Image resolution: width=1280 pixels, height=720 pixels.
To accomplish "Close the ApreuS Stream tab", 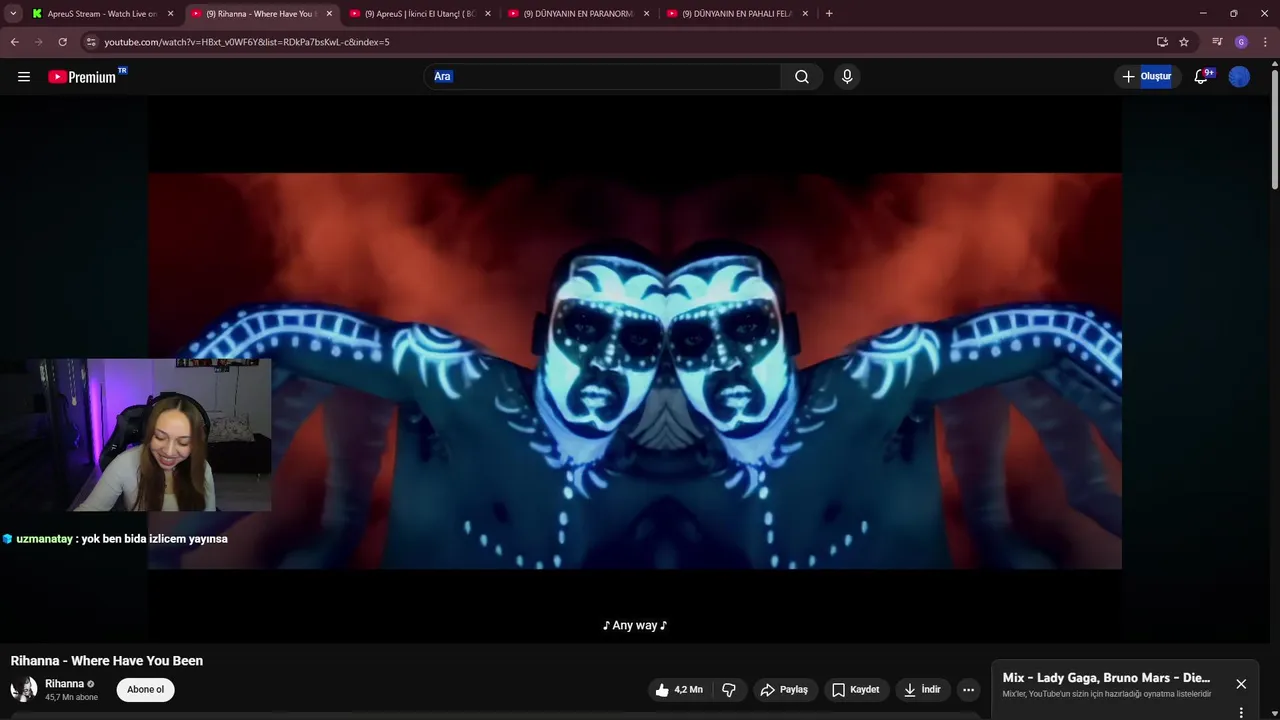I will [x=170, y=14].
